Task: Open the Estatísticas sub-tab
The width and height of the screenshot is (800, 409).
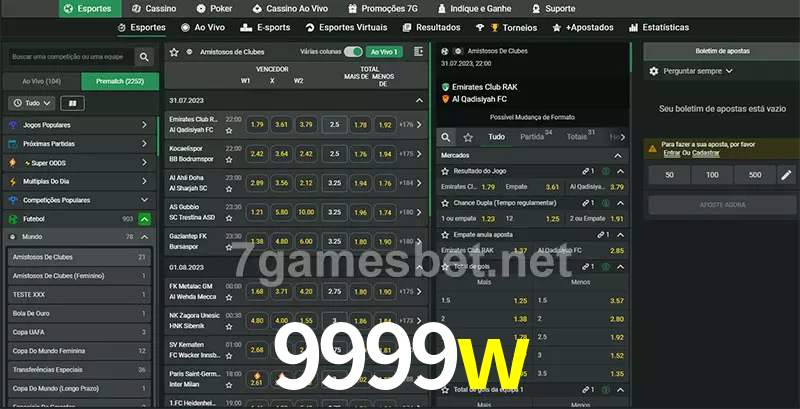Action: coord(659,28)
